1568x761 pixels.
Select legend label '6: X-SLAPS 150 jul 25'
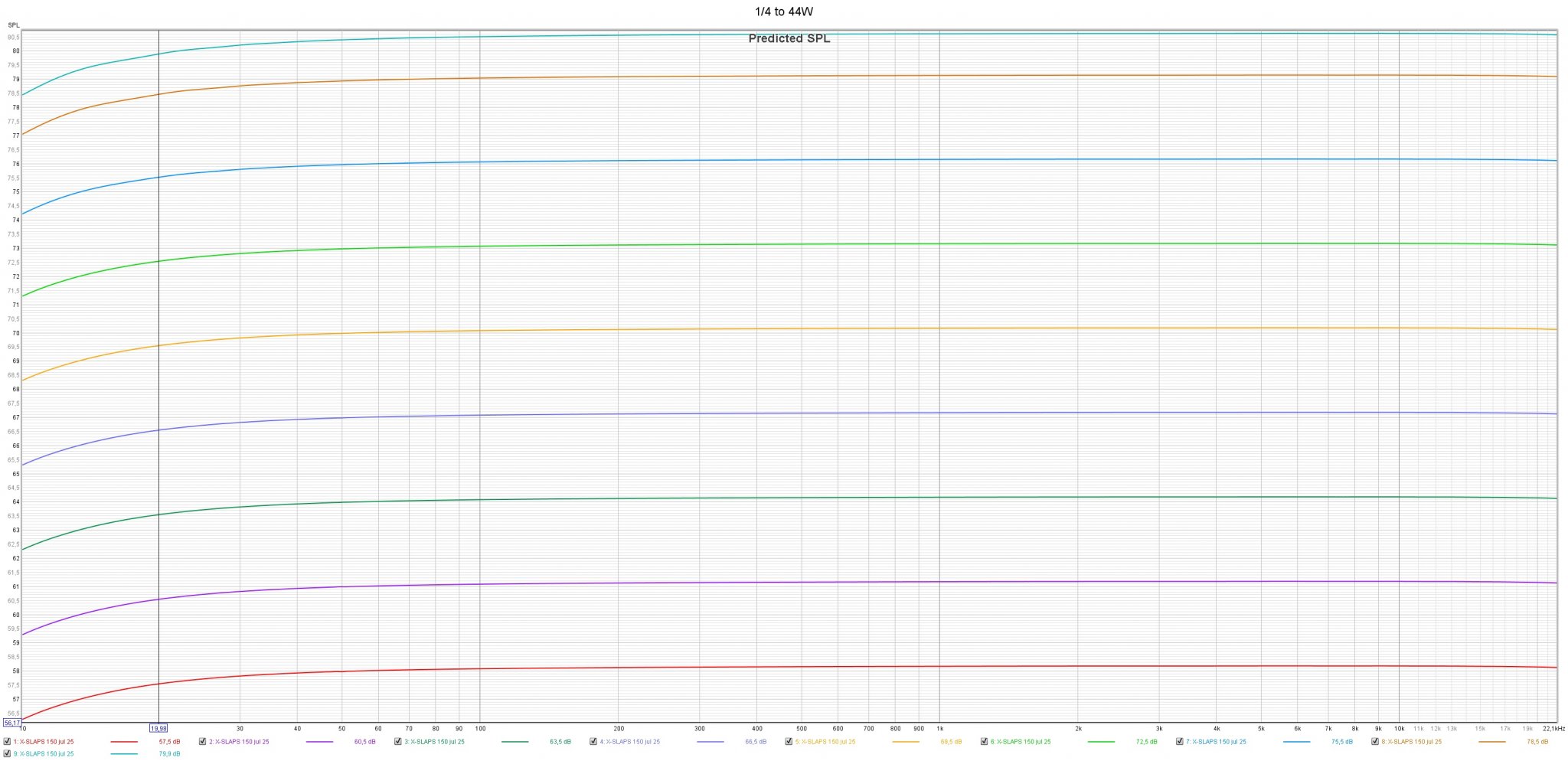click(x=1021, y=742)
